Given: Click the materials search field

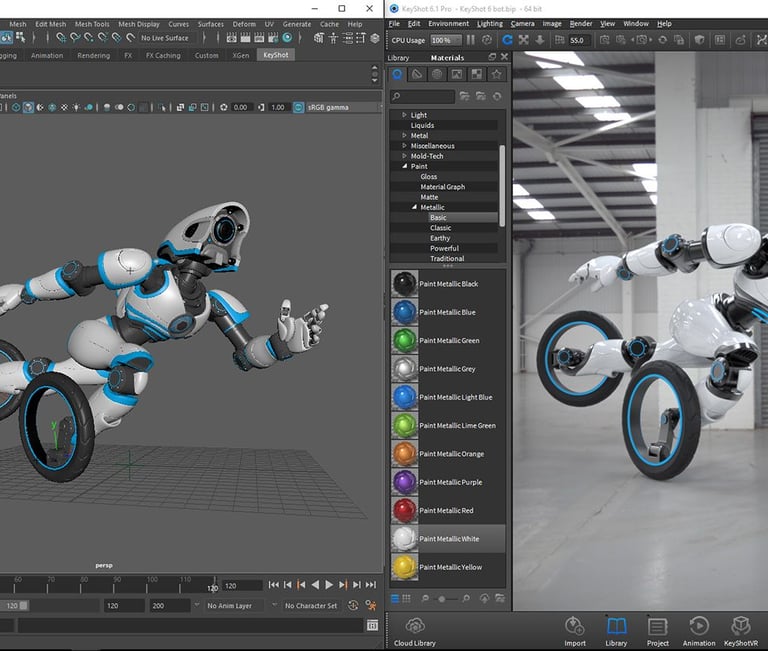Looking at the screenshot, I should [423, 96].
